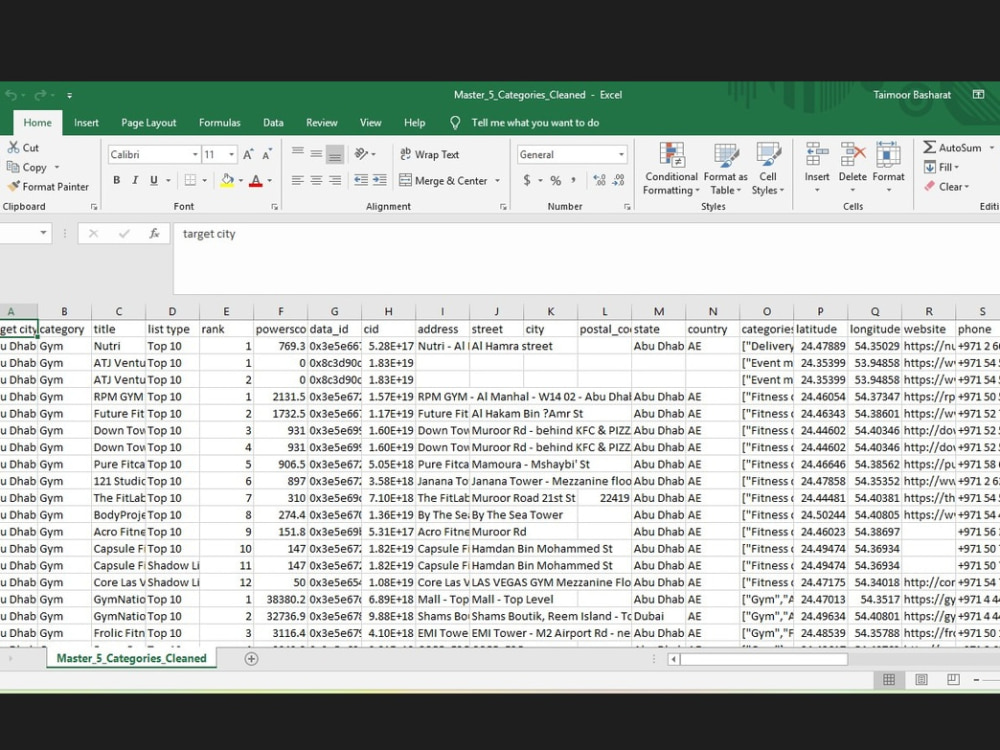Apply Comma style
Viewport: 1000px width, 750px height.
573,180
